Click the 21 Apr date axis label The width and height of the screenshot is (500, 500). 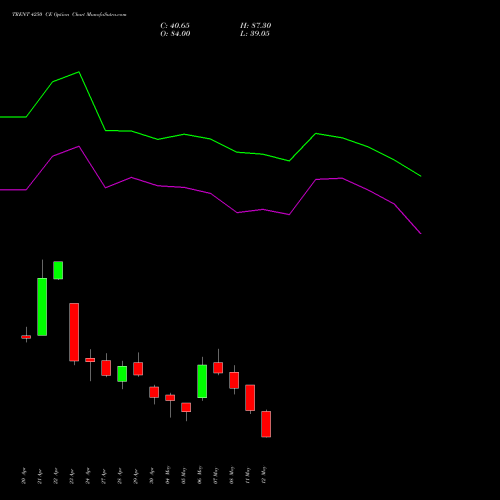[x=40, y=476]
